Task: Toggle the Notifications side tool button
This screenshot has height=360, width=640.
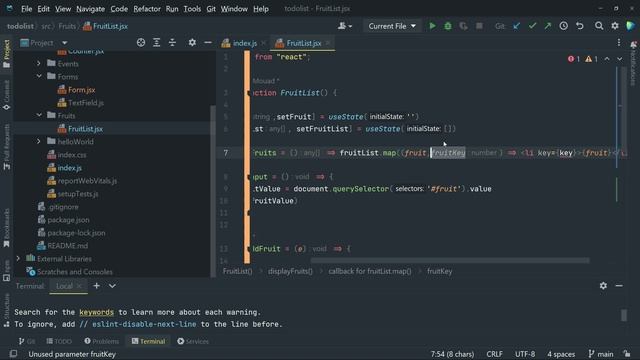Action: 633,63
